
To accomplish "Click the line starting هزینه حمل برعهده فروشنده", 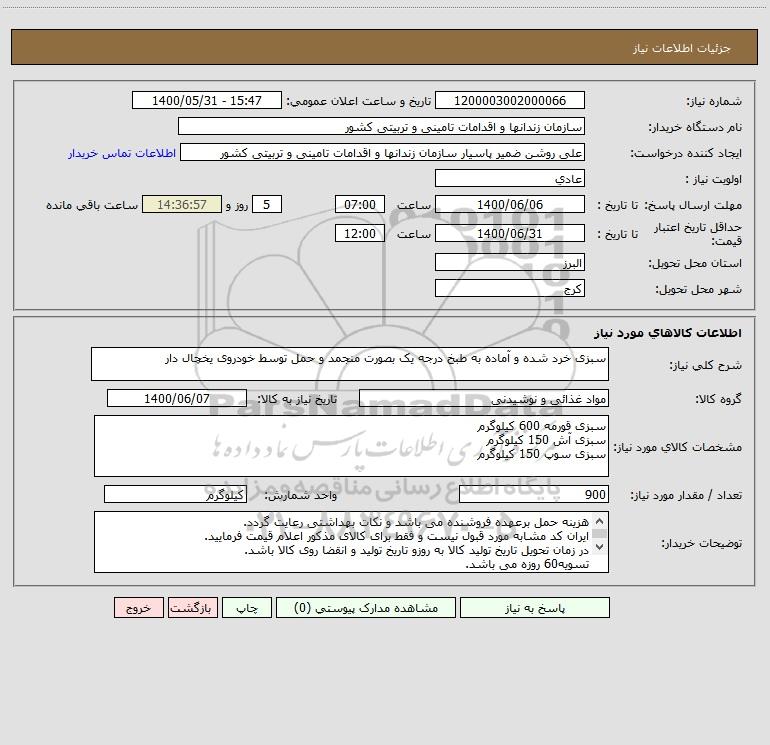I will [x=416, y=522].
